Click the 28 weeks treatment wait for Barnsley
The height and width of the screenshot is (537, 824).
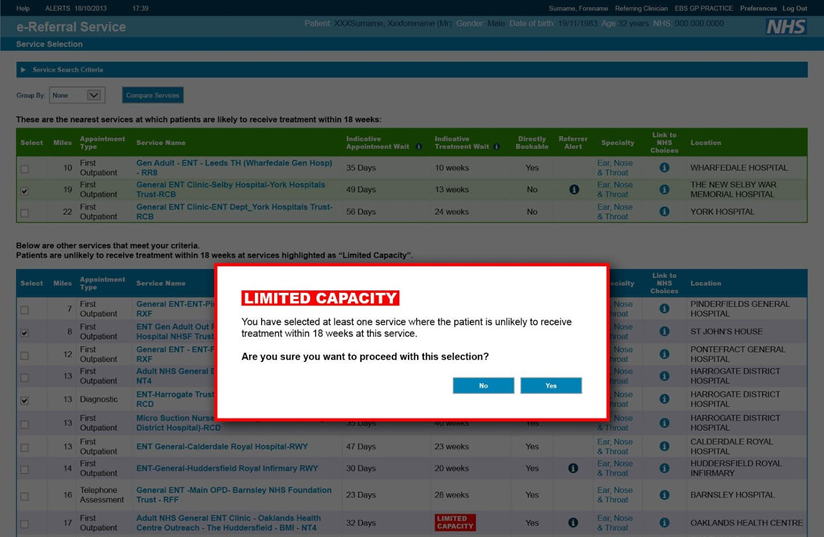click(451, 495)
